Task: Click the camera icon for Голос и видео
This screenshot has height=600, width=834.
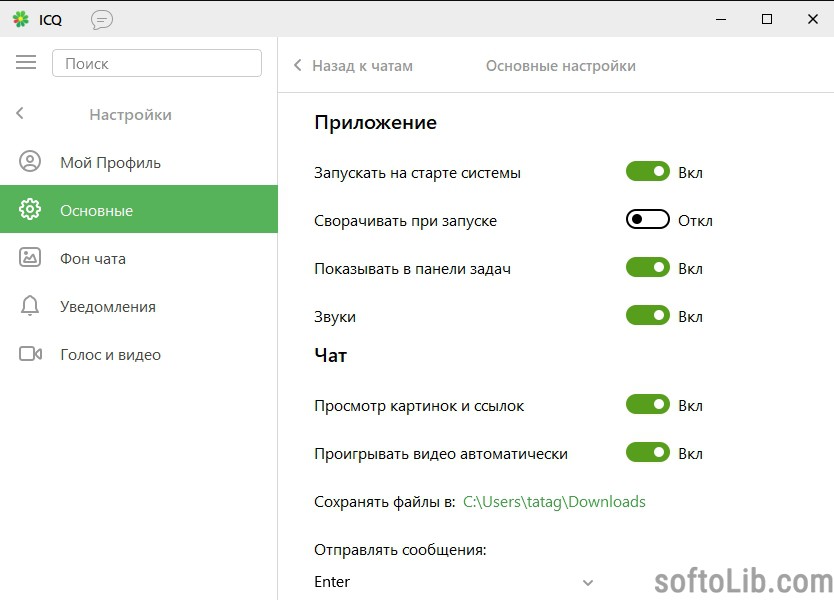Action: coord(30,354)
